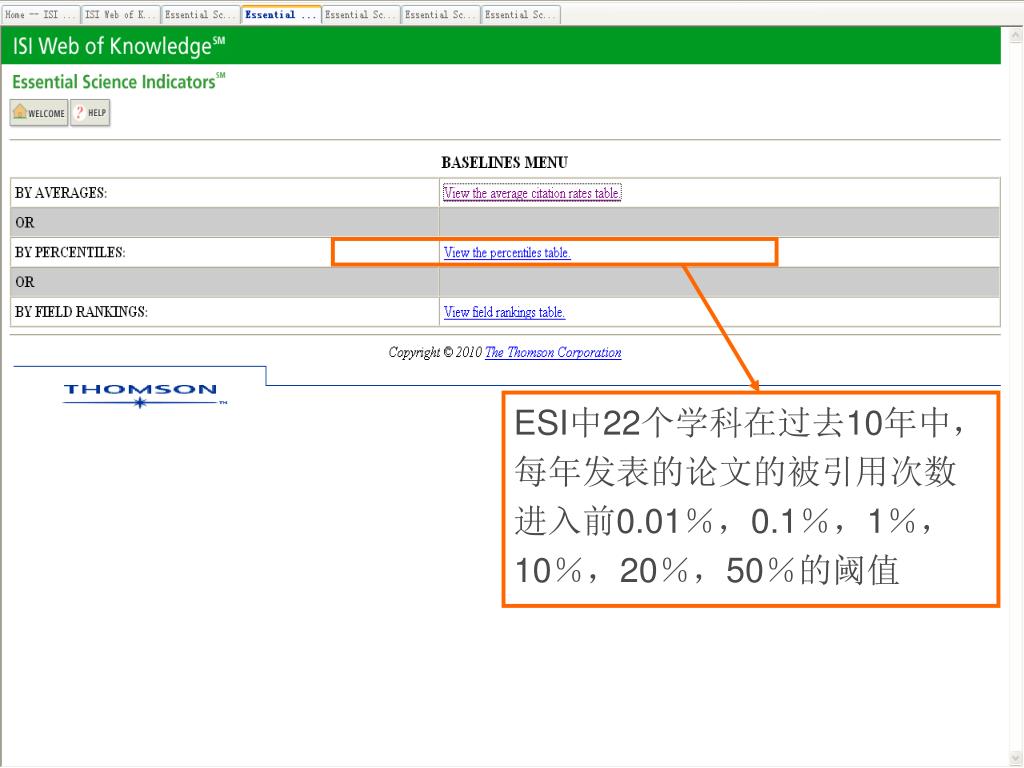Open the last 'Essential Sc...' tab
This screenshot has width=1024, height=768.
click(x=520, y=14)
